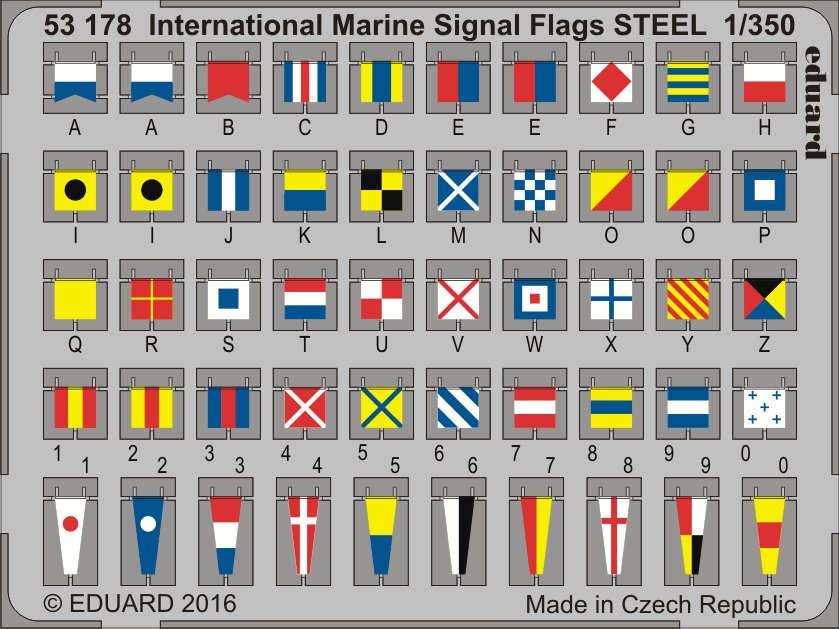839x629 pixels.
Task: Click the black-and-yellow checkered flag L
Action: 380,190
